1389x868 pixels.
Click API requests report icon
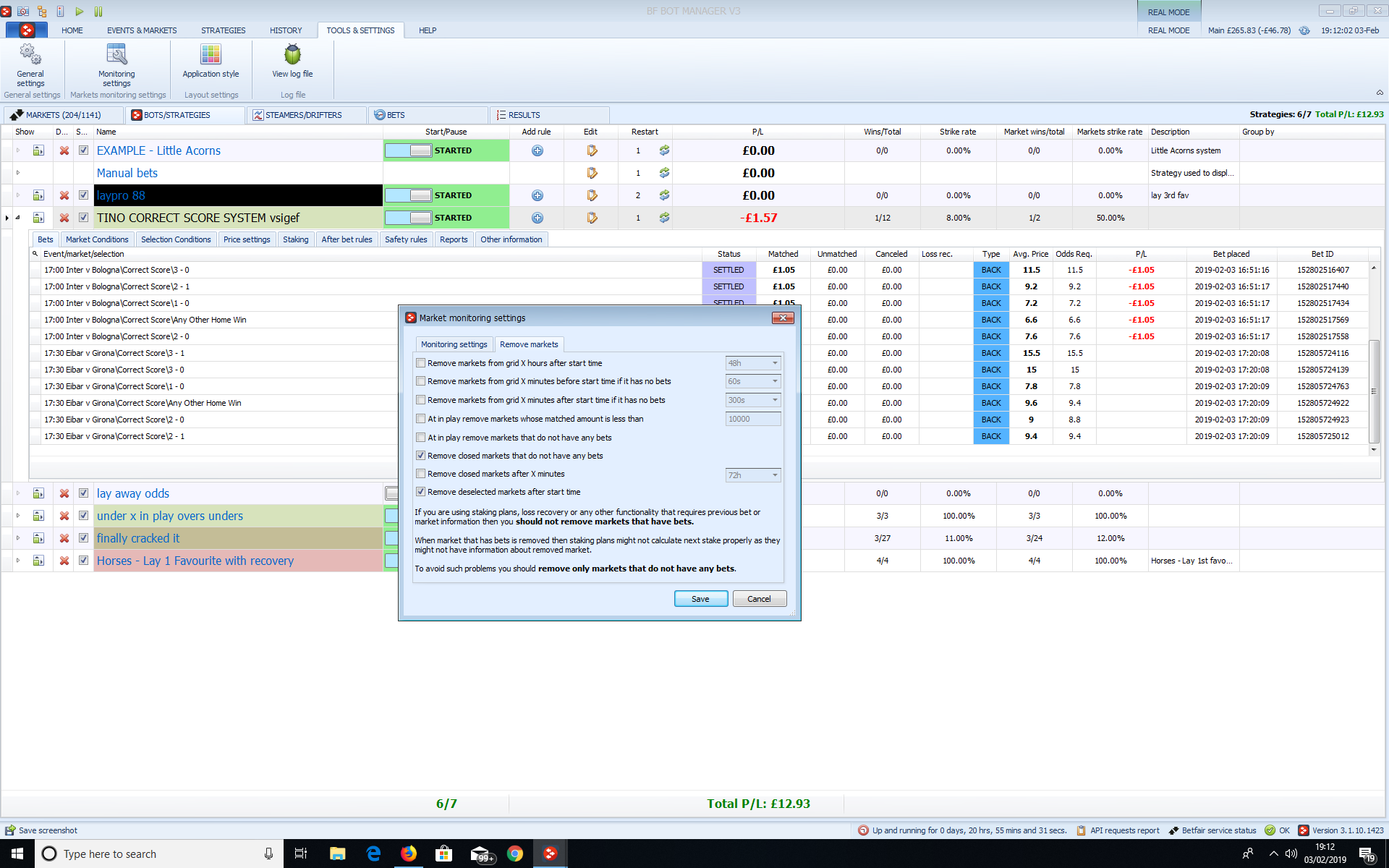1081,830
